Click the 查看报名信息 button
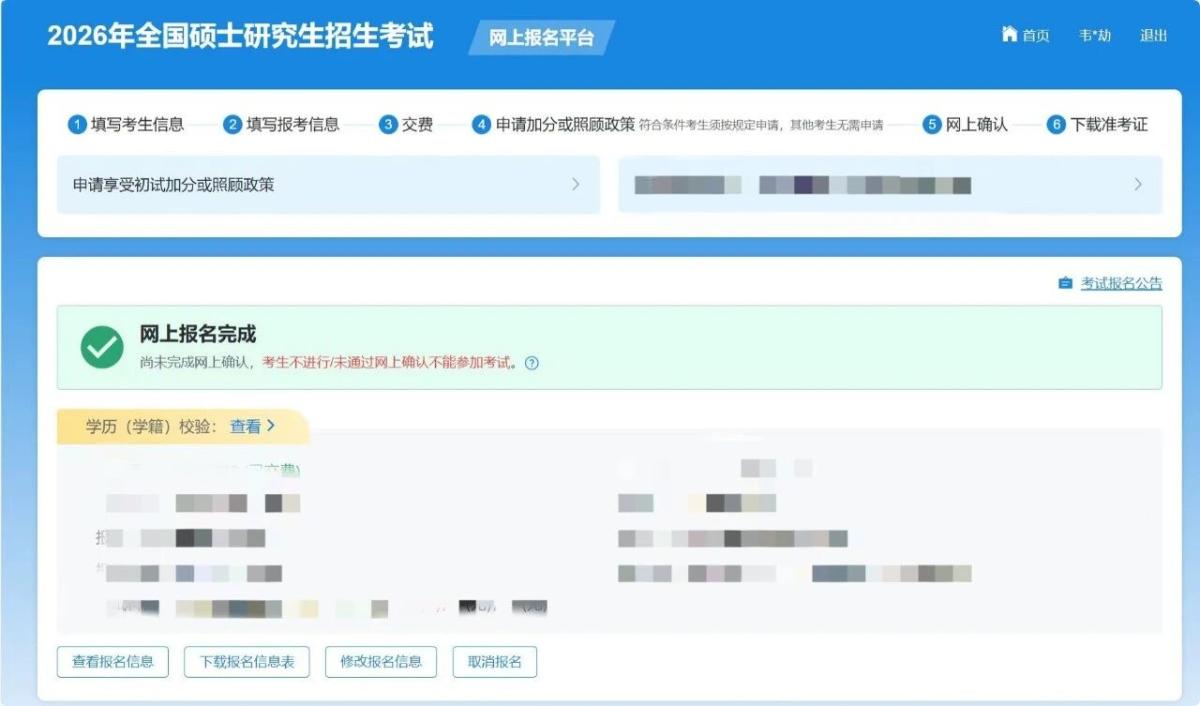The height and width of the screenshot is (706, 1200). point(115,661)
